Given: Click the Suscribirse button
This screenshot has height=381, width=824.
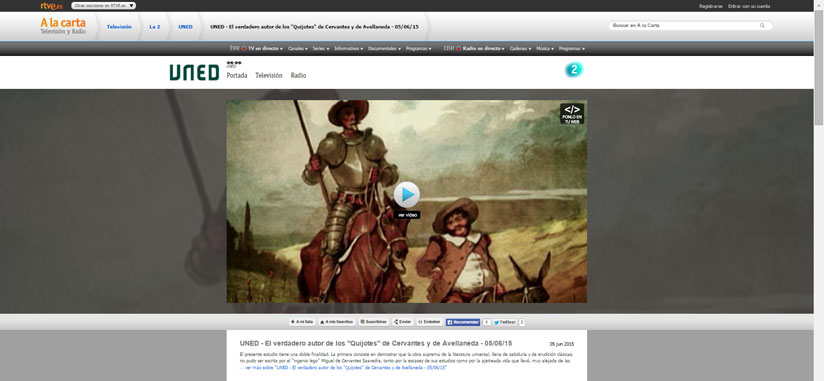Looking at the screenshot, I should click(x=374, y=322).
